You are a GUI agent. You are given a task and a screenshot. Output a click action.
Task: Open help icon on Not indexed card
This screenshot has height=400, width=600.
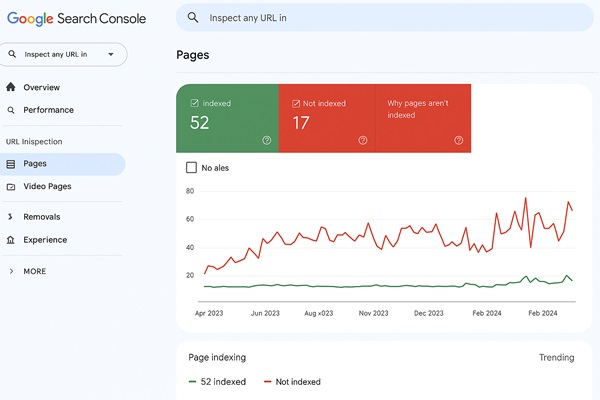coord(363,140)
